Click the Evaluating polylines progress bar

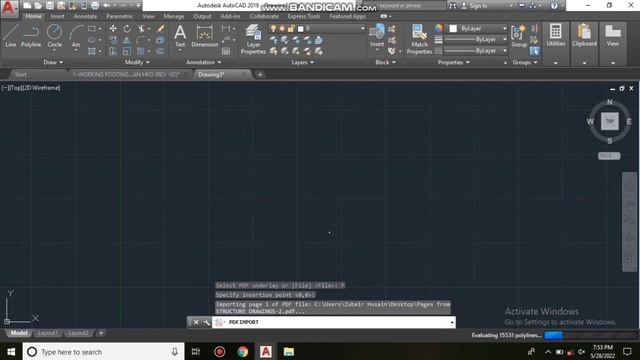coord(590,335)
